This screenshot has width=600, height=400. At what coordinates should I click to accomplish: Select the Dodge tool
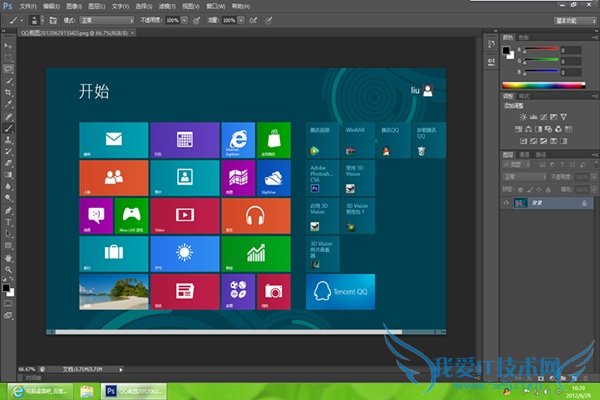tap(8, 198)
